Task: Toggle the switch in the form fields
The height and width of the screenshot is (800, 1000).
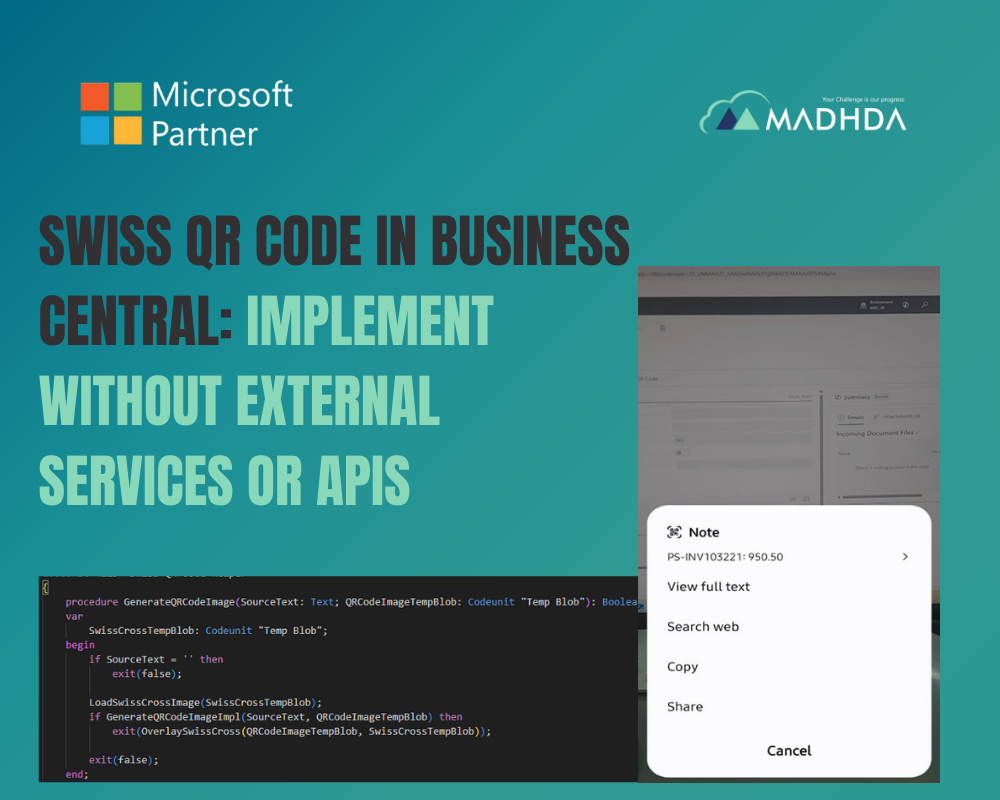Action: tap(683, 451)
